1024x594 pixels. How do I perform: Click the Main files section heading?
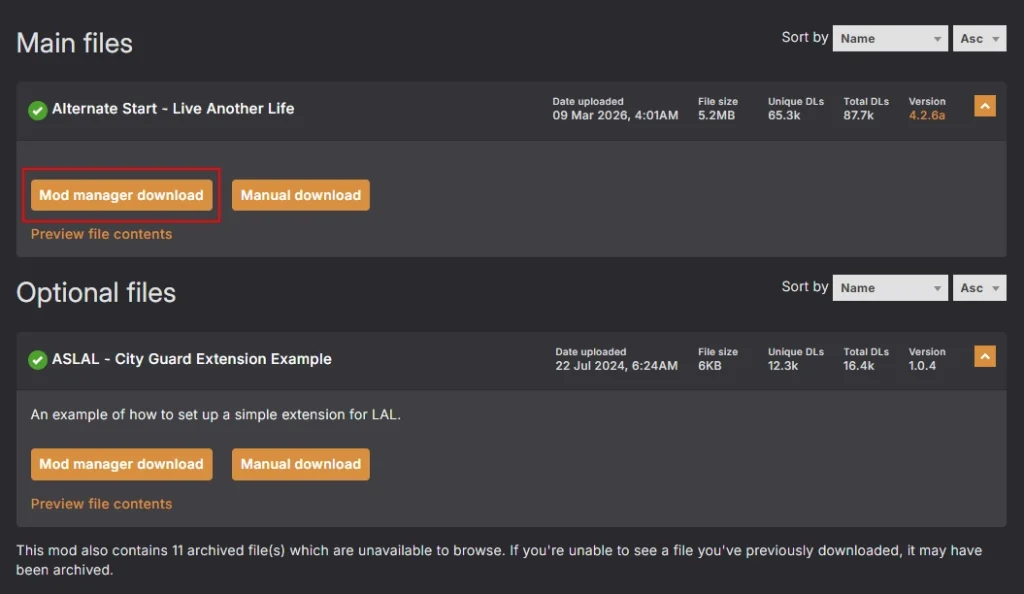(x=75, y=43)
